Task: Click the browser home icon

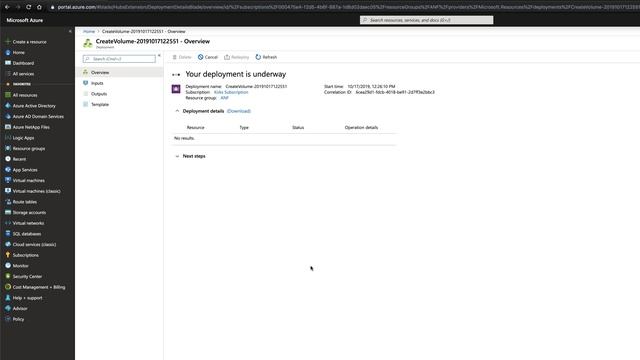Action: pyautogui.click(x=39, y=7)
